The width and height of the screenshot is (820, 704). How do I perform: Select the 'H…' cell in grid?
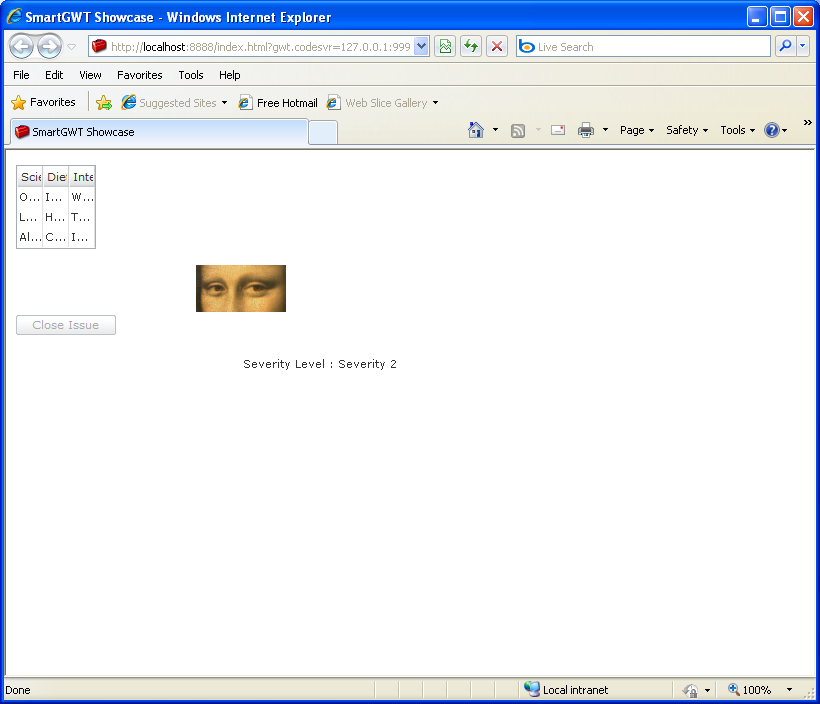56,217
